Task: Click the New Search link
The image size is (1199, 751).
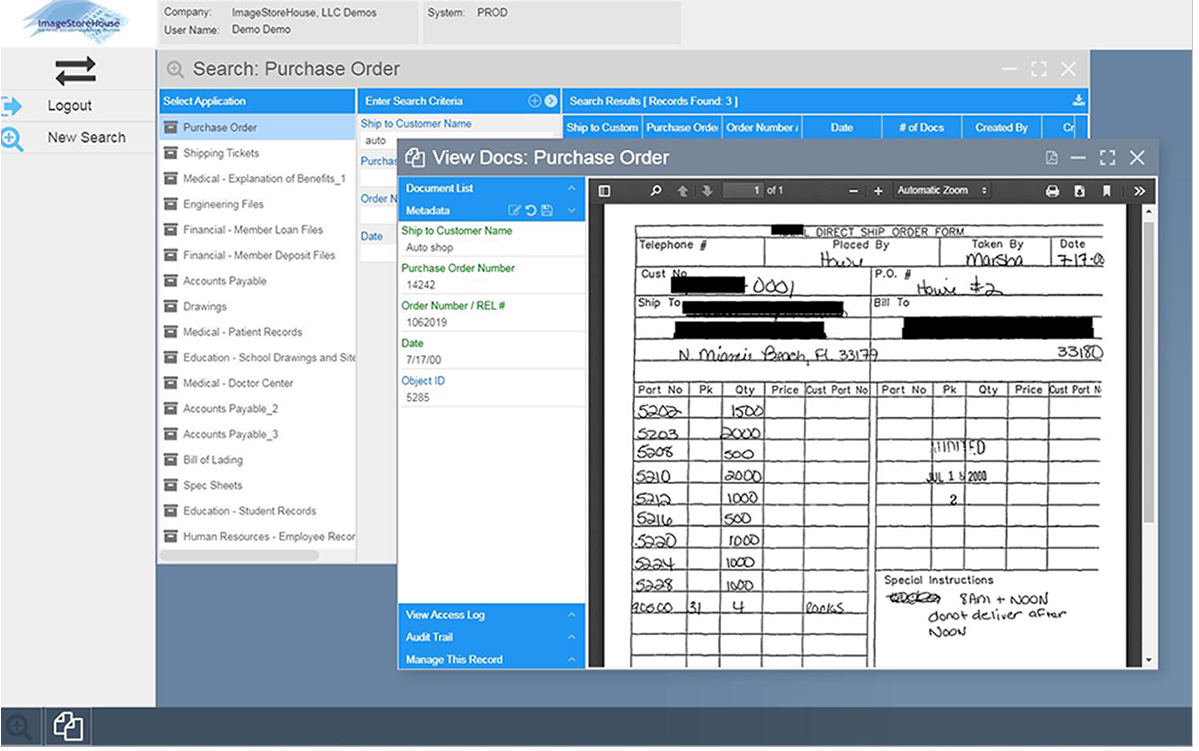Action: click(x=86, y=138)
